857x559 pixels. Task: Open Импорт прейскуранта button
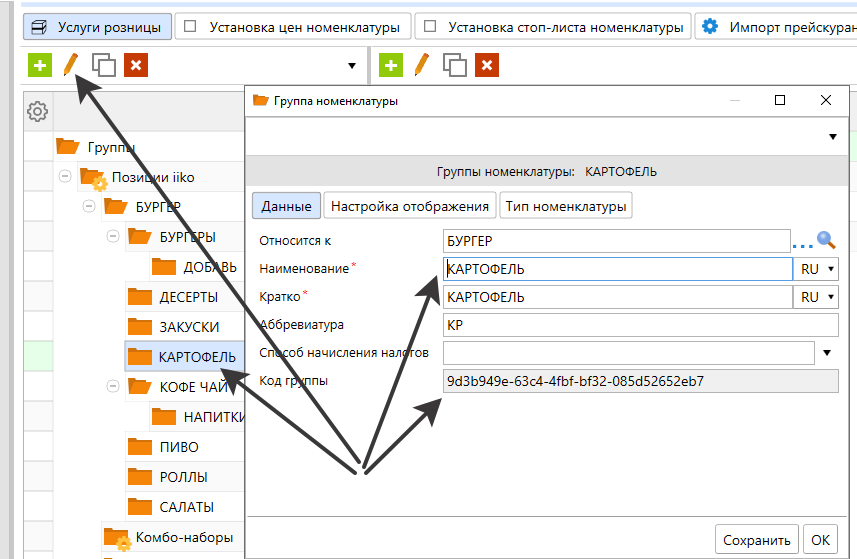pos(776,27)
